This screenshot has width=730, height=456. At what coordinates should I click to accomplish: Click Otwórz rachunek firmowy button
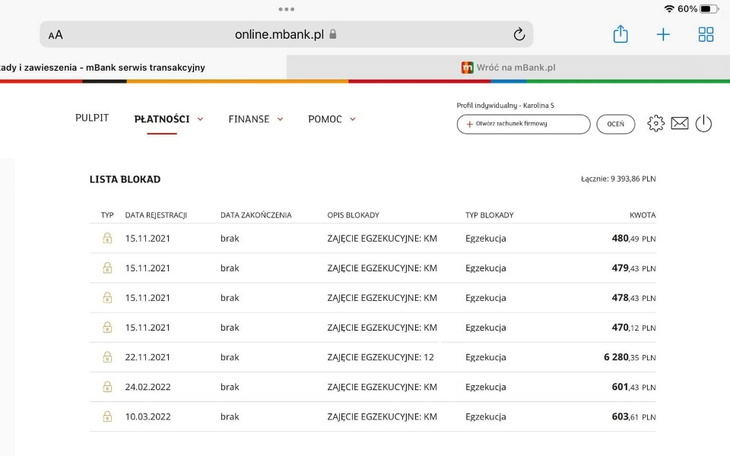tap(523, 124)
